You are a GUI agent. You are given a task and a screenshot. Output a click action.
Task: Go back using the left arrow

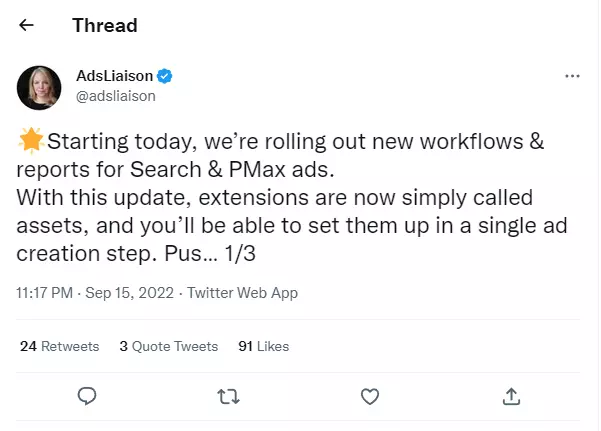26,25
